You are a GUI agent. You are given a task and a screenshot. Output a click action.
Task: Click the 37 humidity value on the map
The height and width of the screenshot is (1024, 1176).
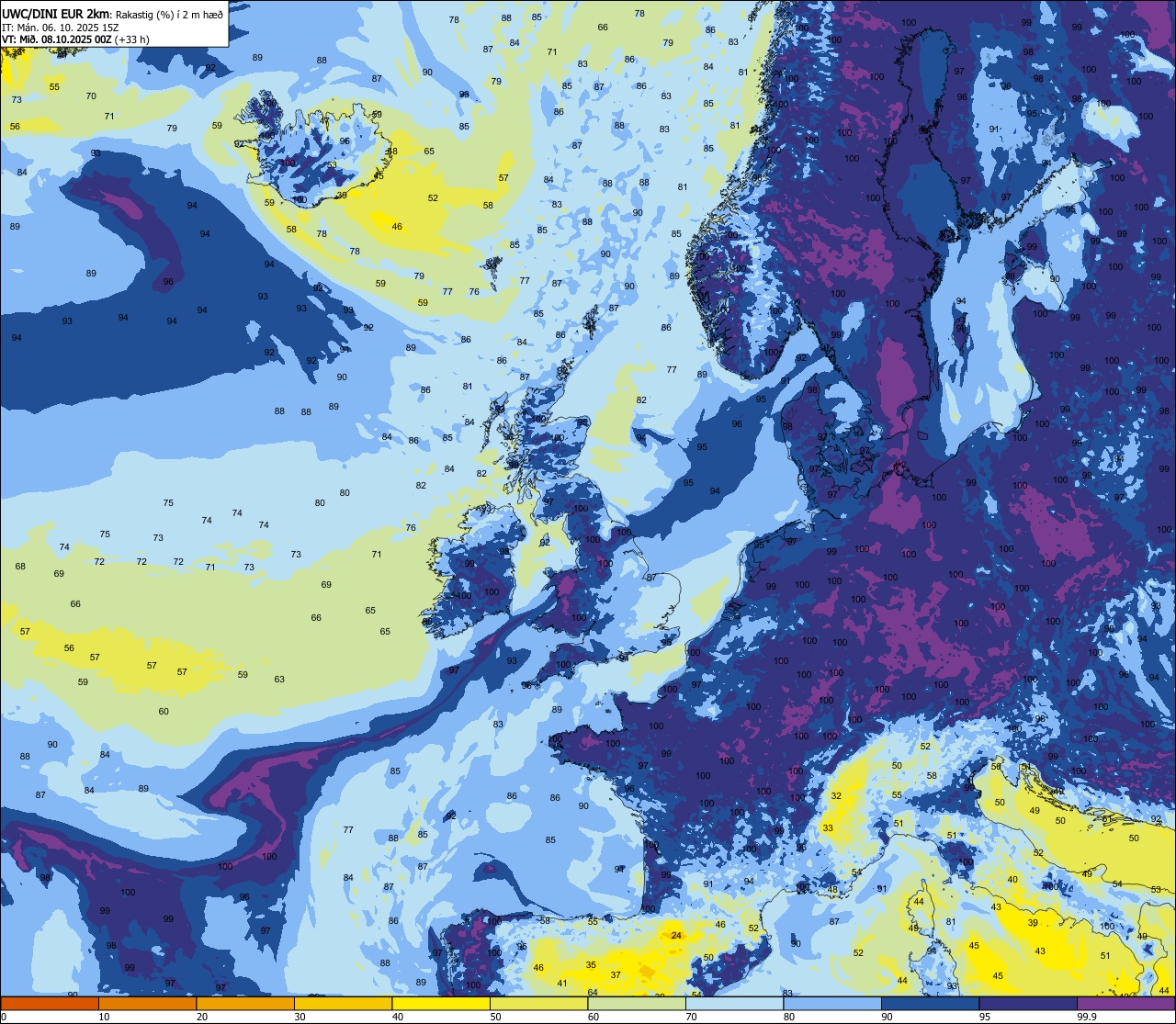[616, 975]
